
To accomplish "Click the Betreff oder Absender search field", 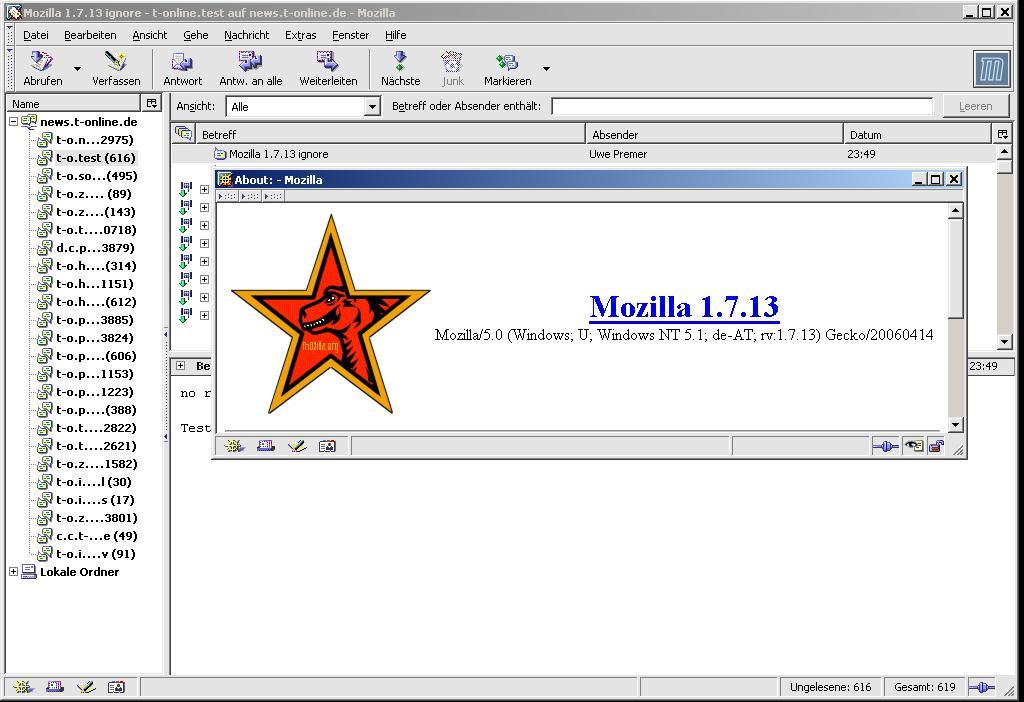I will coord(741,106).
